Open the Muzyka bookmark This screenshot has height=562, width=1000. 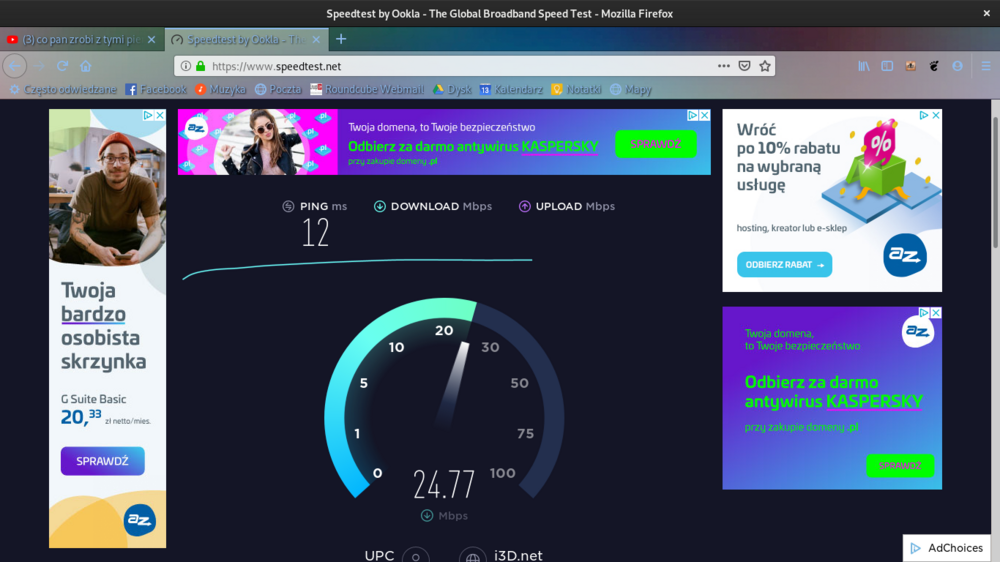click(220, 89)
